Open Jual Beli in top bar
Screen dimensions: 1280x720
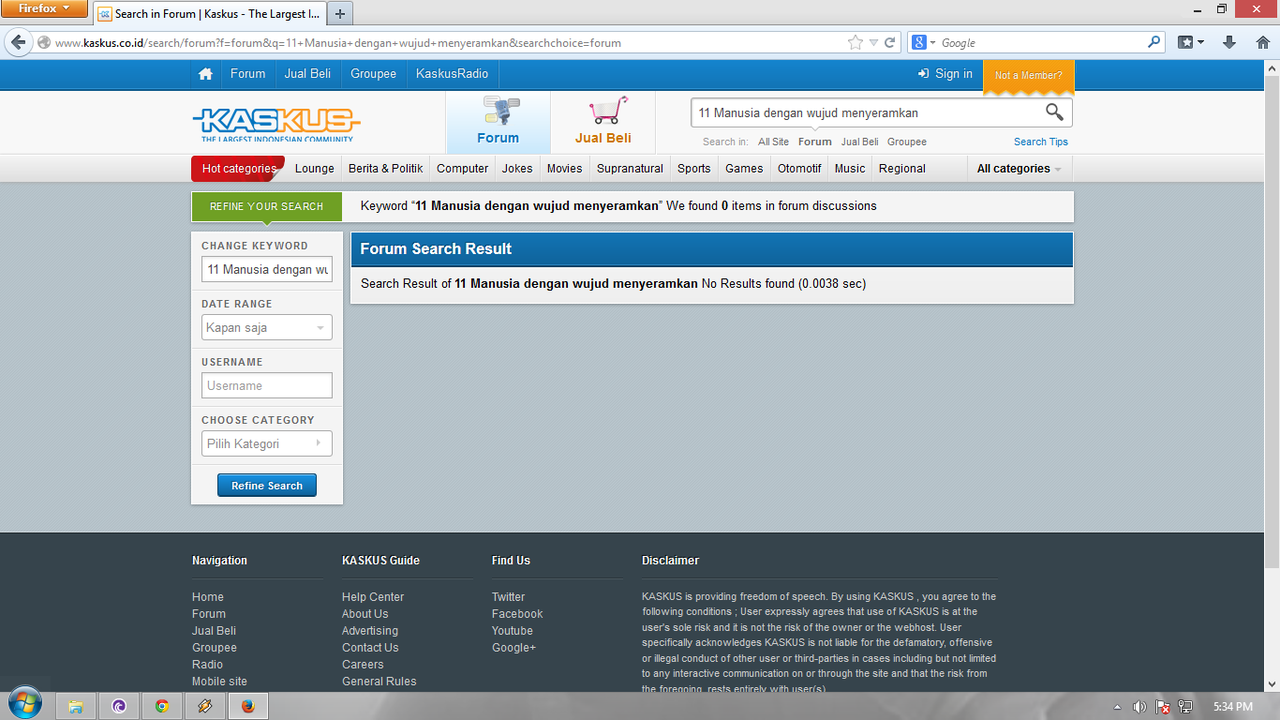(x=308, y=74)
